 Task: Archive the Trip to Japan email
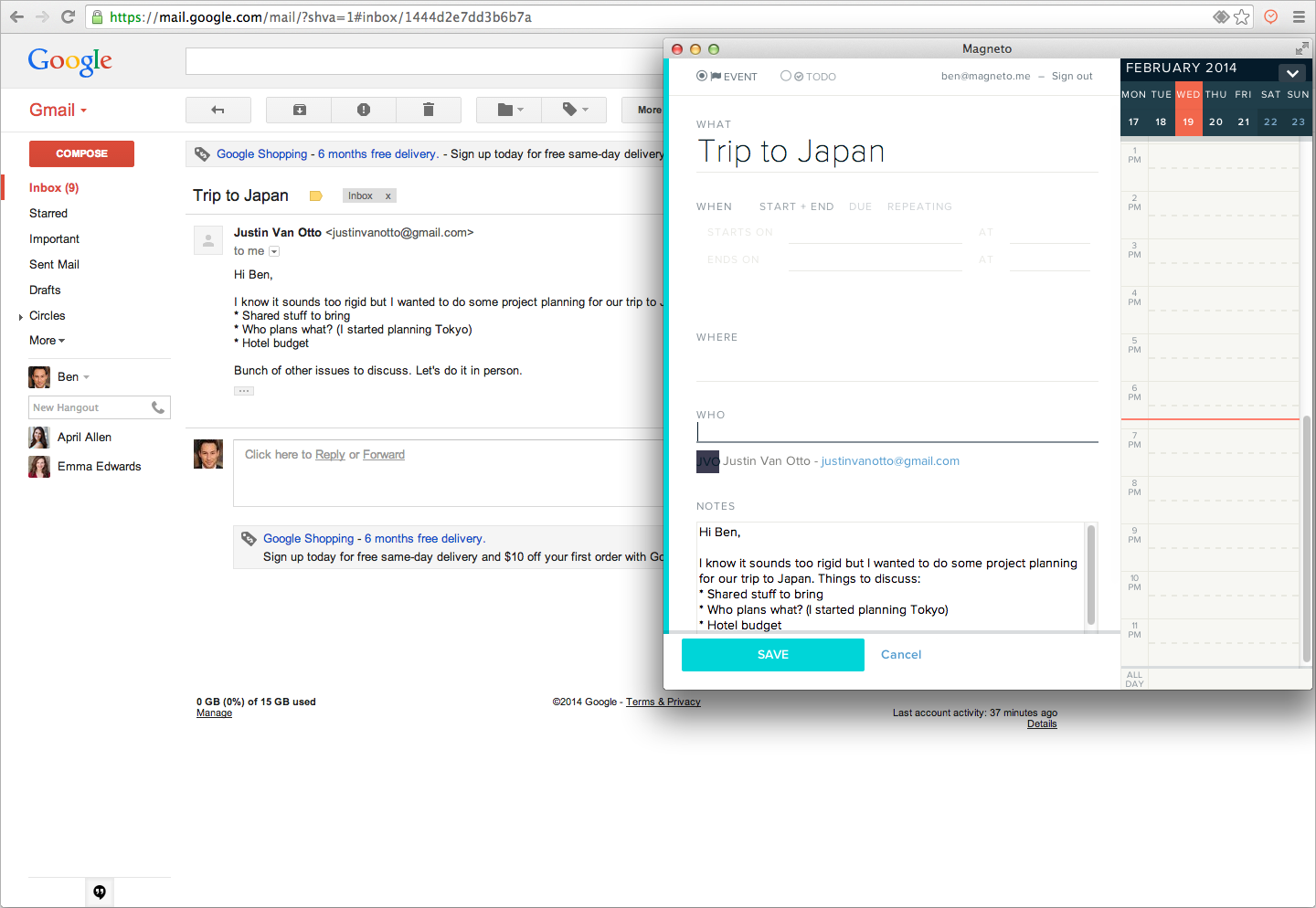point(300,110)
